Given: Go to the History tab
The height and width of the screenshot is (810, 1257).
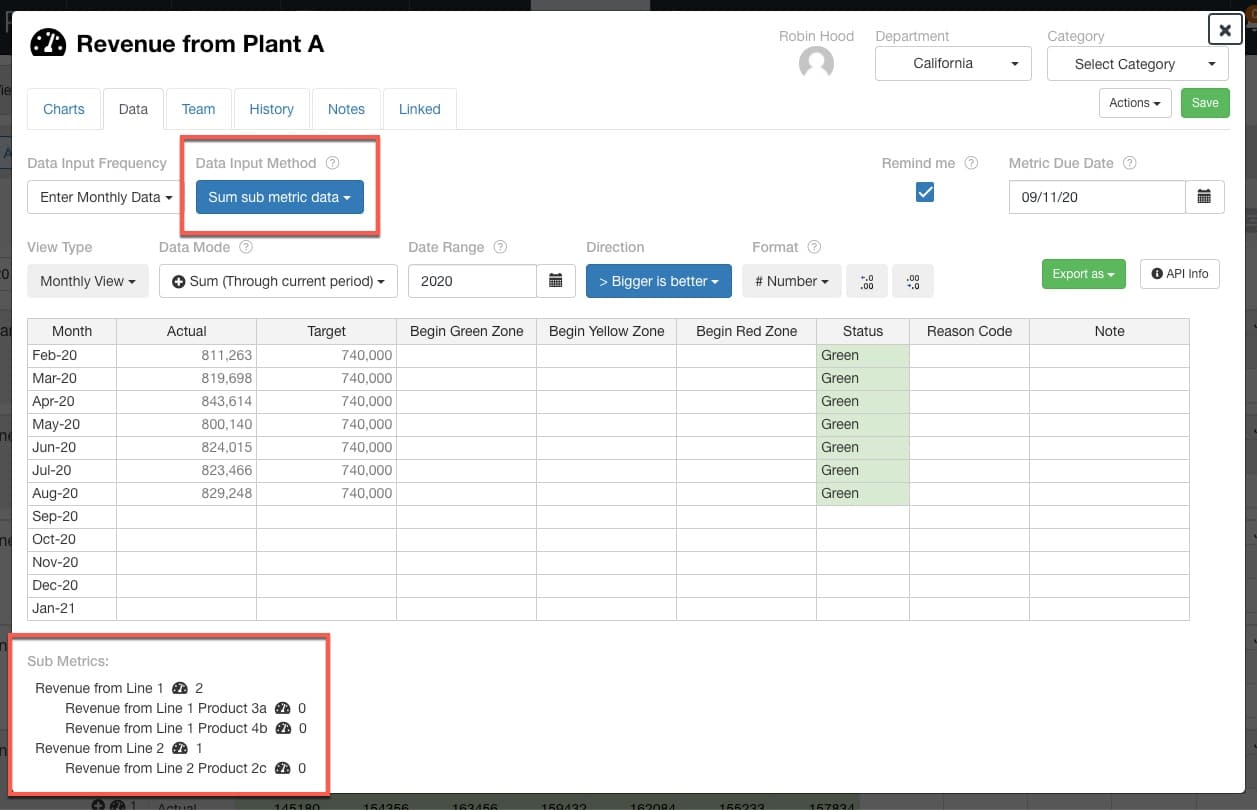Looking at the screenshot, I should click(272, 109).
